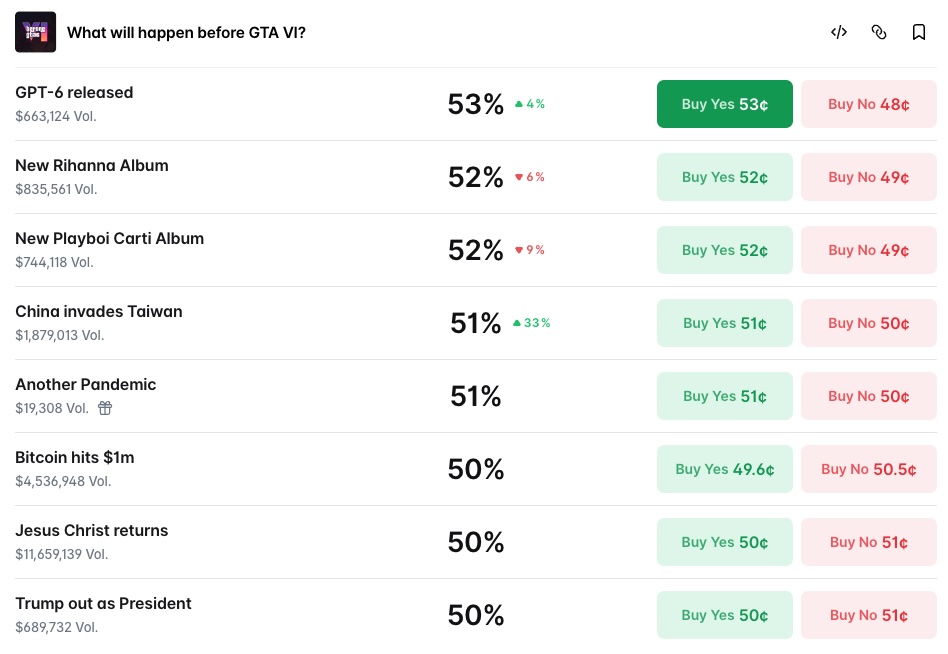This screenshot has width=948, height=654.
Task: Buy No 48¢ for GPT-6 released
Action: [x=869, y=104]
